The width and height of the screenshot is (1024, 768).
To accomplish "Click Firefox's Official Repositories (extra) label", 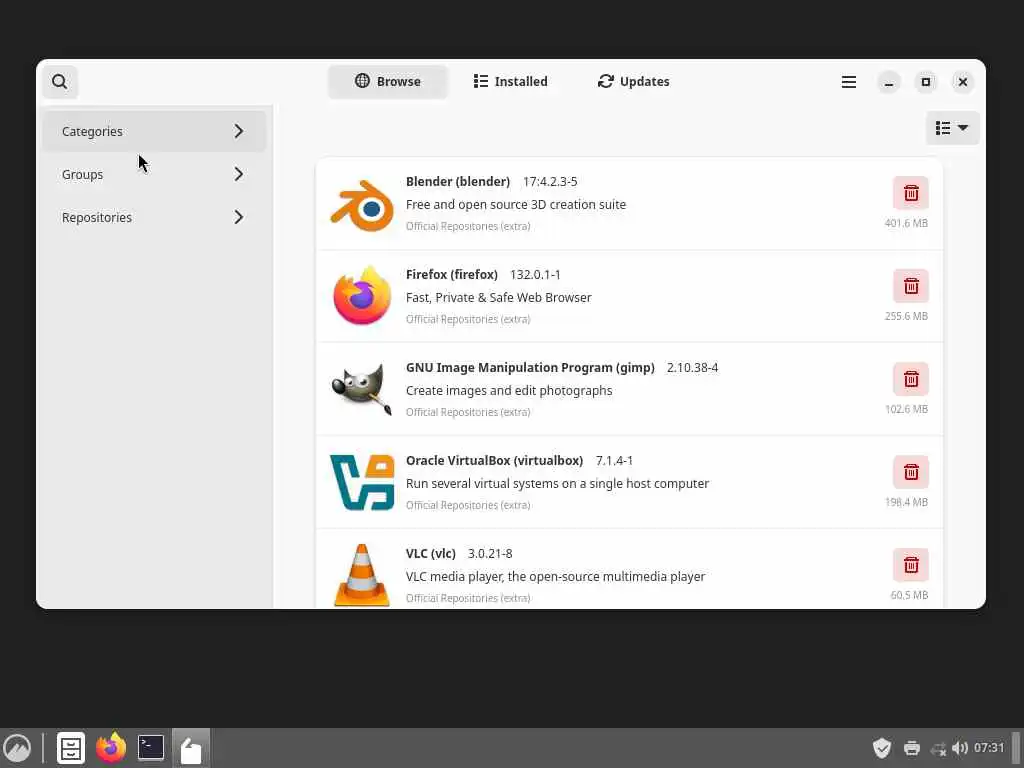I will [x=468, y=319].
